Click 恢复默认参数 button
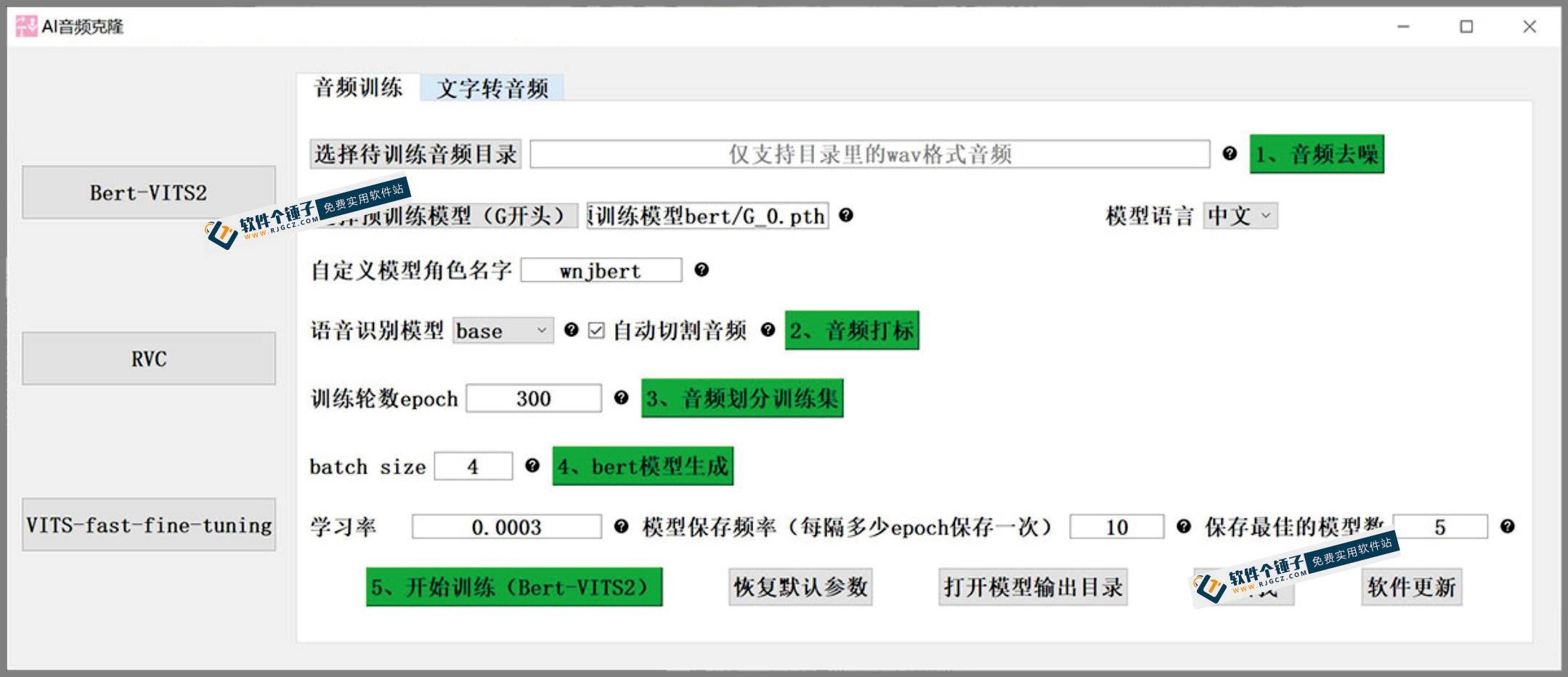The width and height of the screenshot is (1568, 677). (800, 587)
